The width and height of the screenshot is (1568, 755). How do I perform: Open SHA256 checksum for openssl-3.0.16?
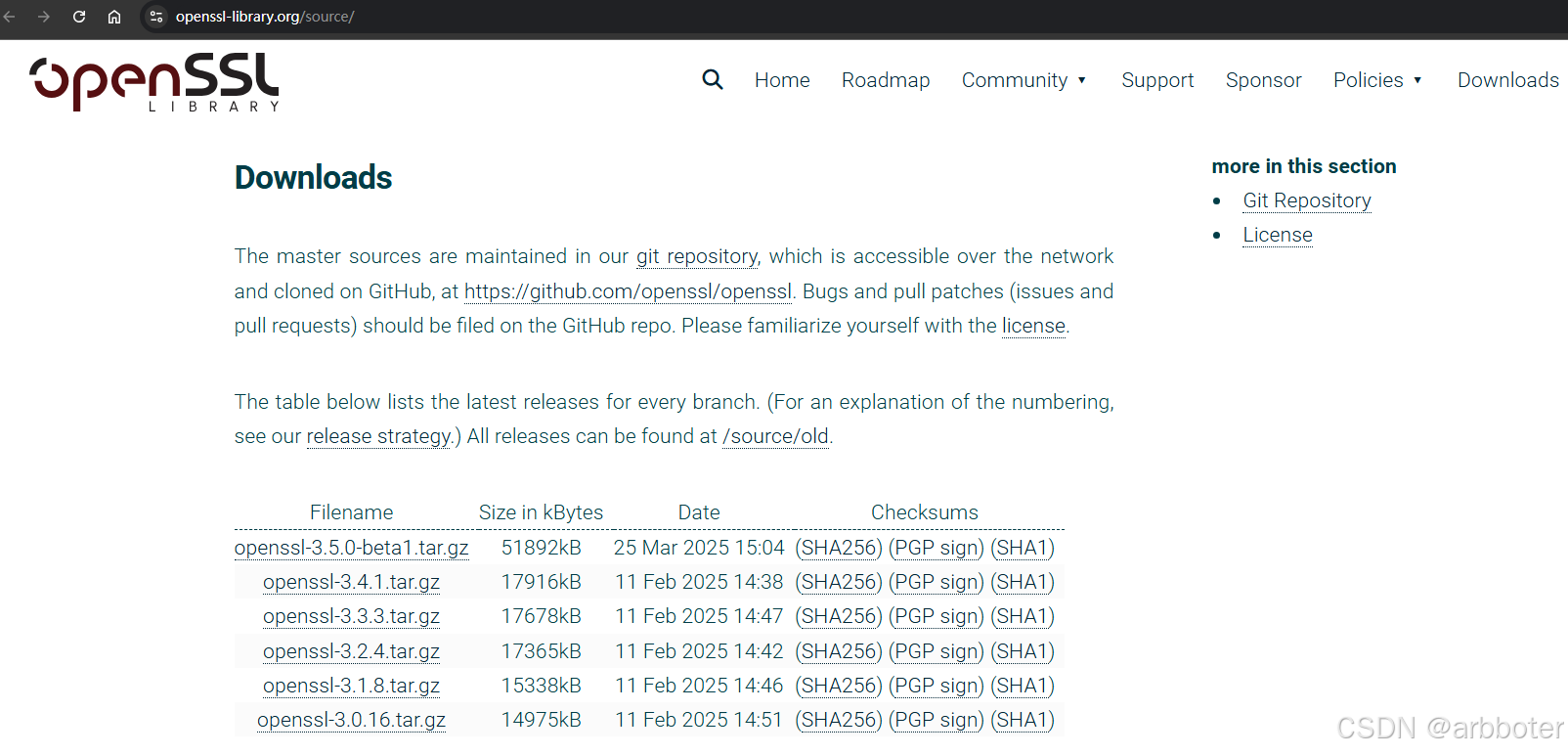(x=839, y=720)
